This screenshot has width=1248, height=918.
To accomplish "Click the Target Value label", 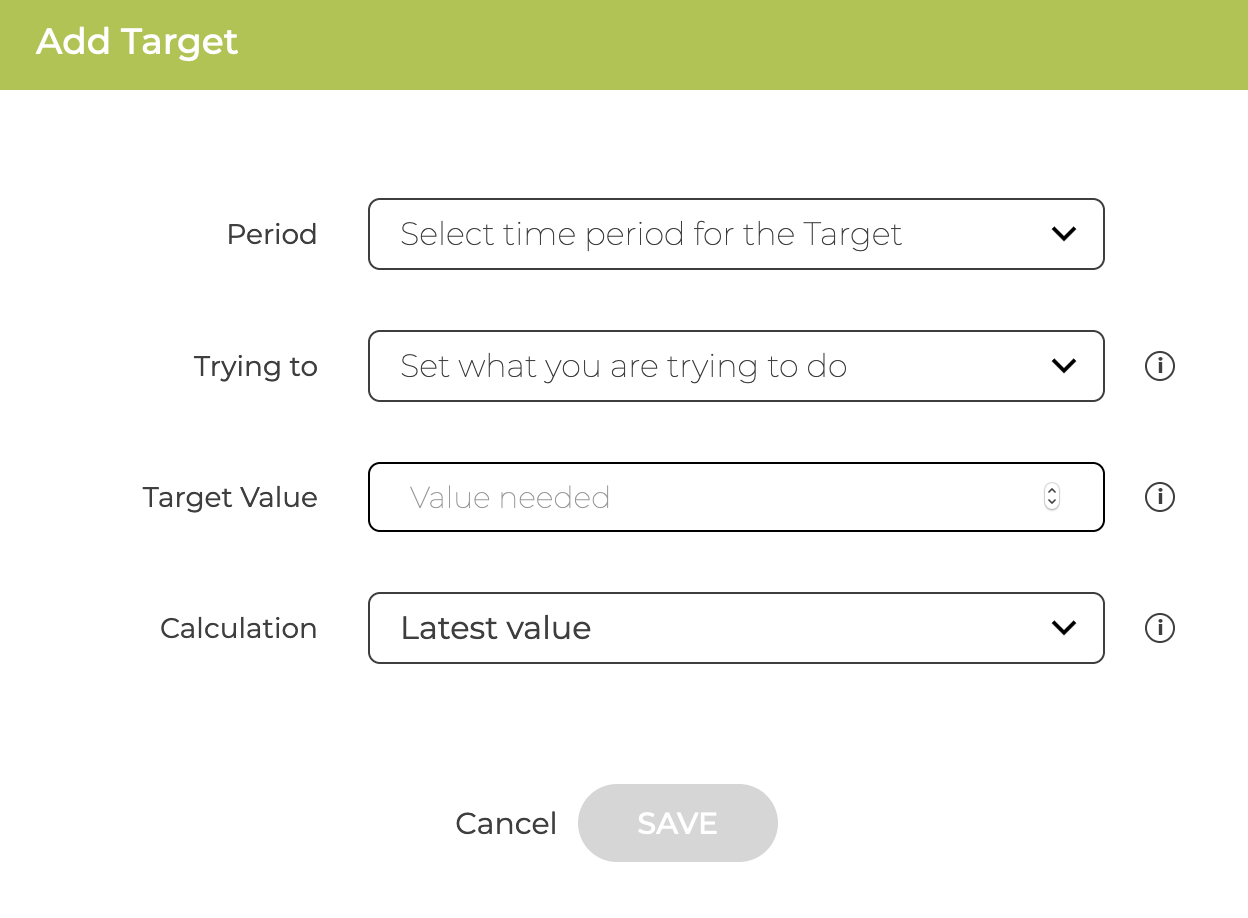I will (230, 497).
